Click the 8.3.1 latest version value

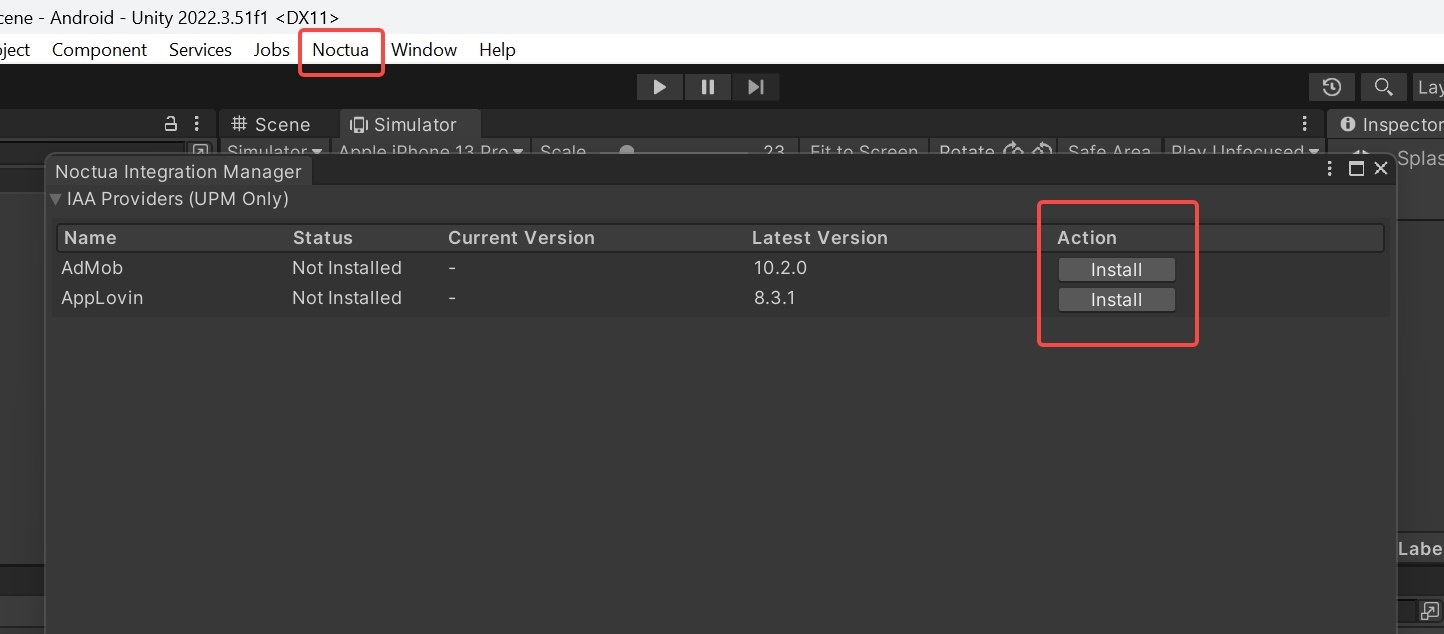[775, 298]
